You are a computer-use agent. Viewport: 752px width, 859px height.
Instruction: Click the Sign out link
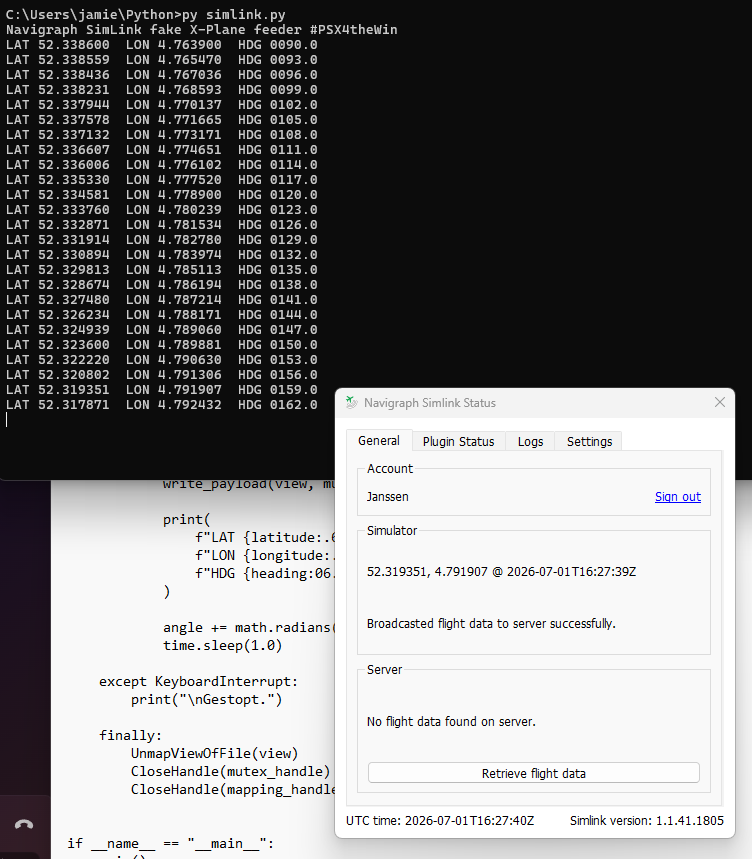coord(678,497)
